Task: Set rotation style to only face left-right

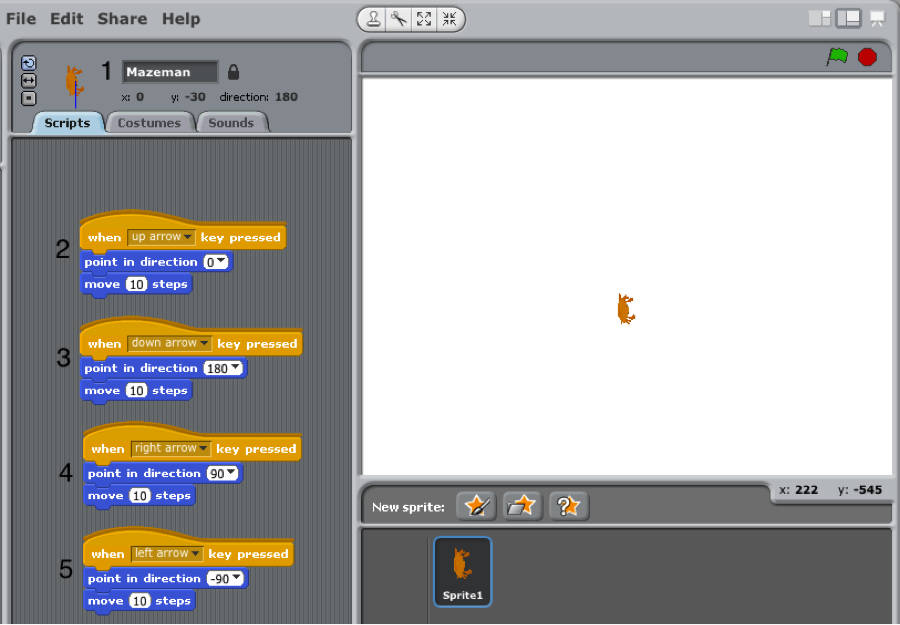Action: click(28, 80)
